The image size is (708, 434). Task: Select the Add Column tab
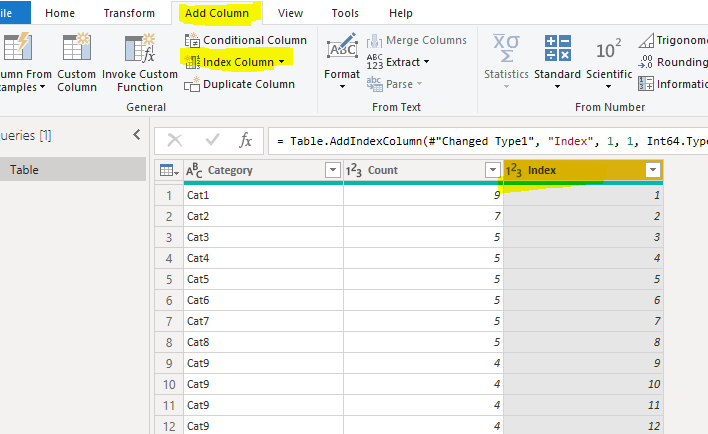coord(217,13)
